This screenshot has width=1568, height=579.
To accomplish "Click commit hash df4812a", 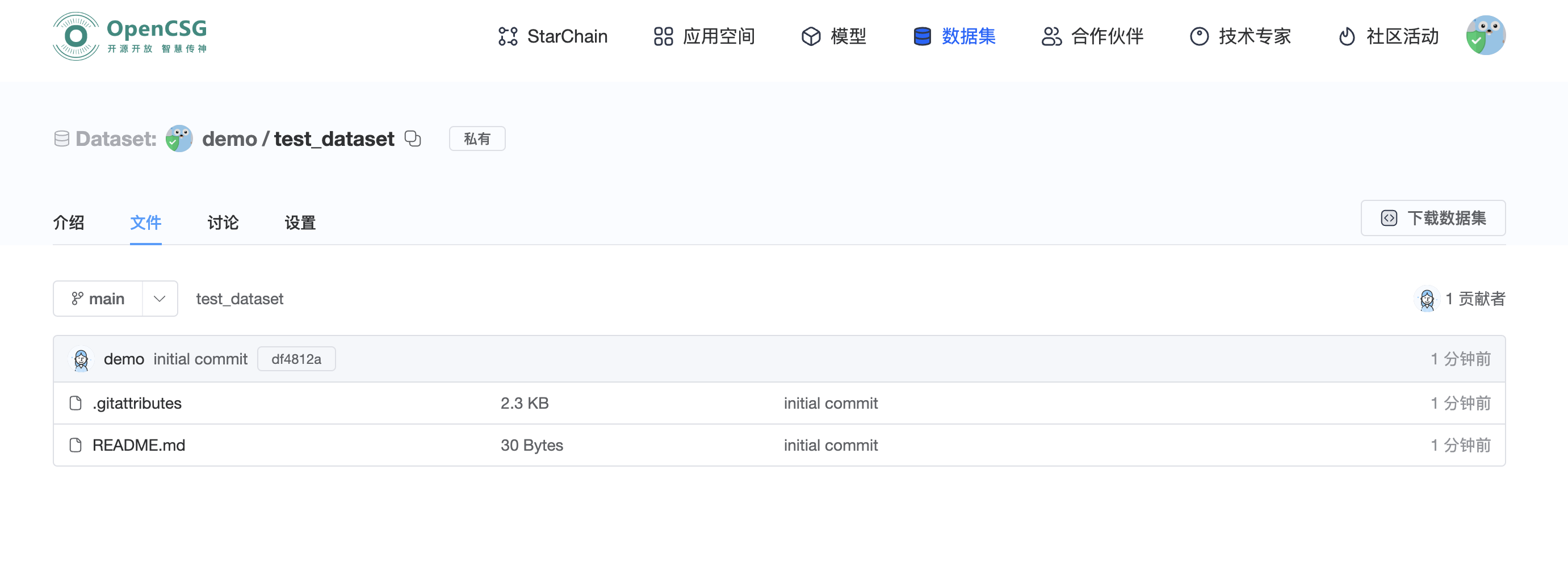I will [296, 359].
